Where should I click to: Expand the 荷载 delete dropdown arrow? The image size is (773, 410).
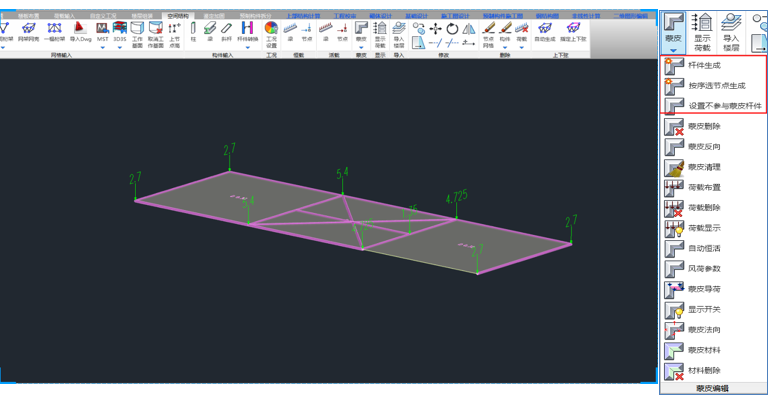[x=522, y=47]
